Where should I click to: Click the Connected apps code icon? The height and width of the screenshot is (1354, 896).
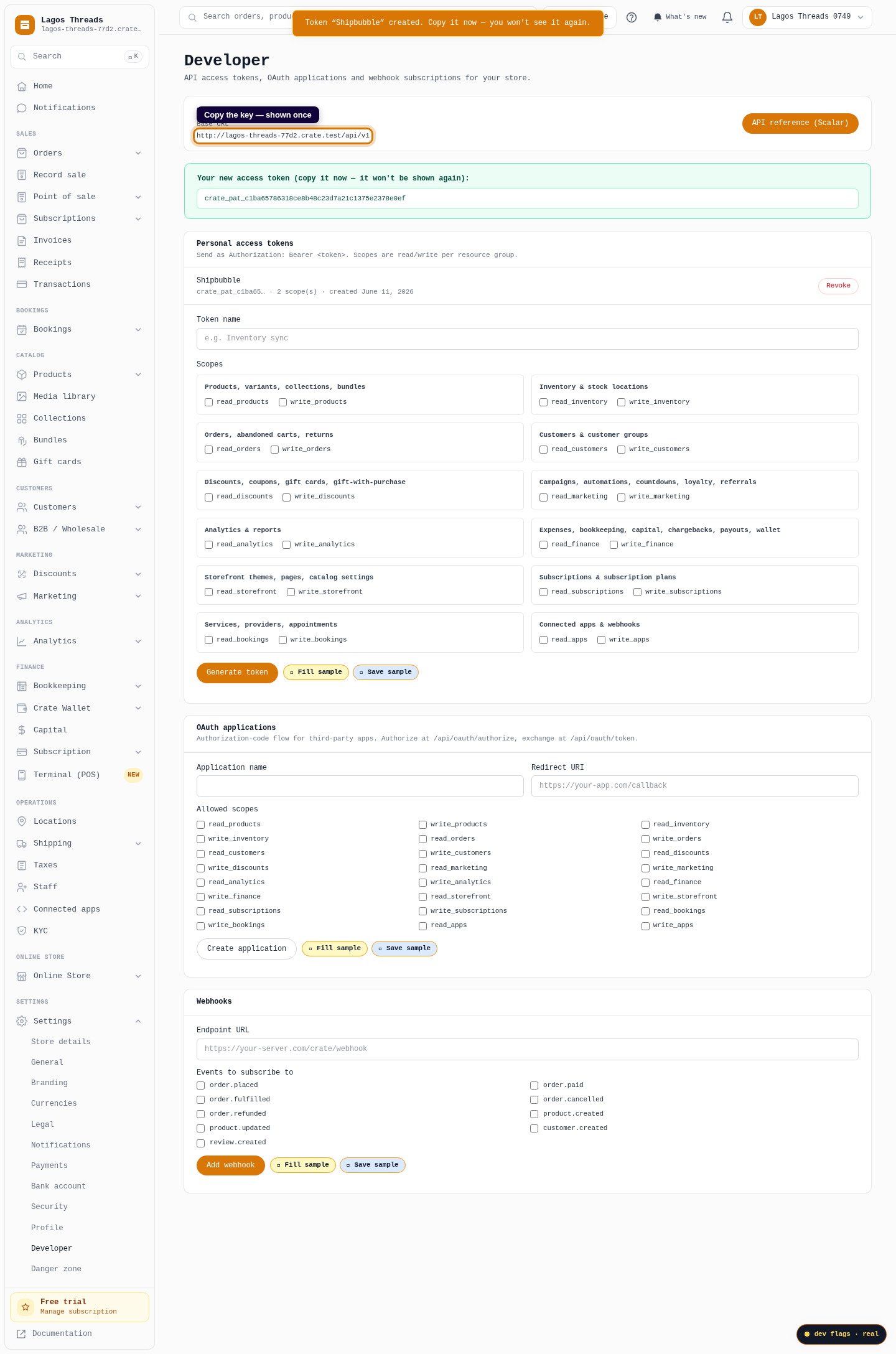pos(22,909)
